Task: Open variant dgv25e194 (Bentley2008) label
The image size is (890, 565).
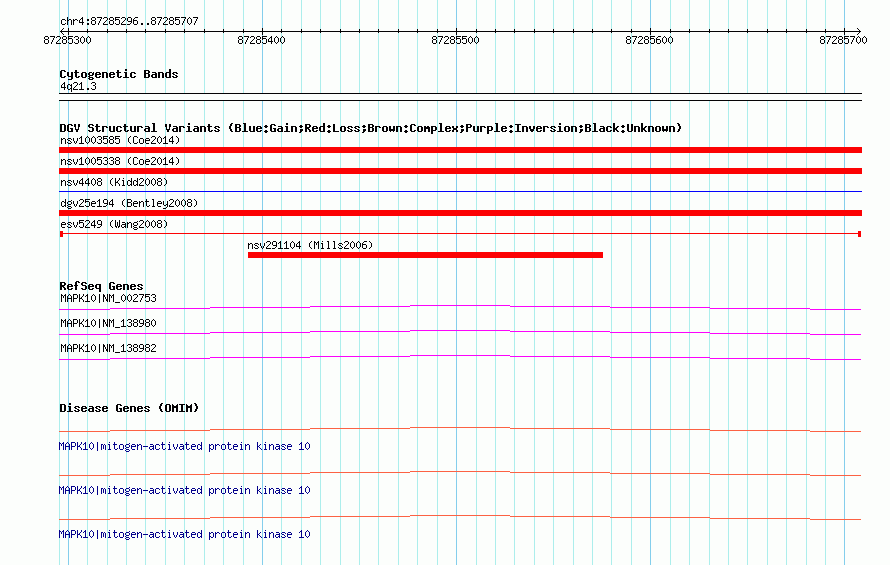Action: (x=129, y=203)
